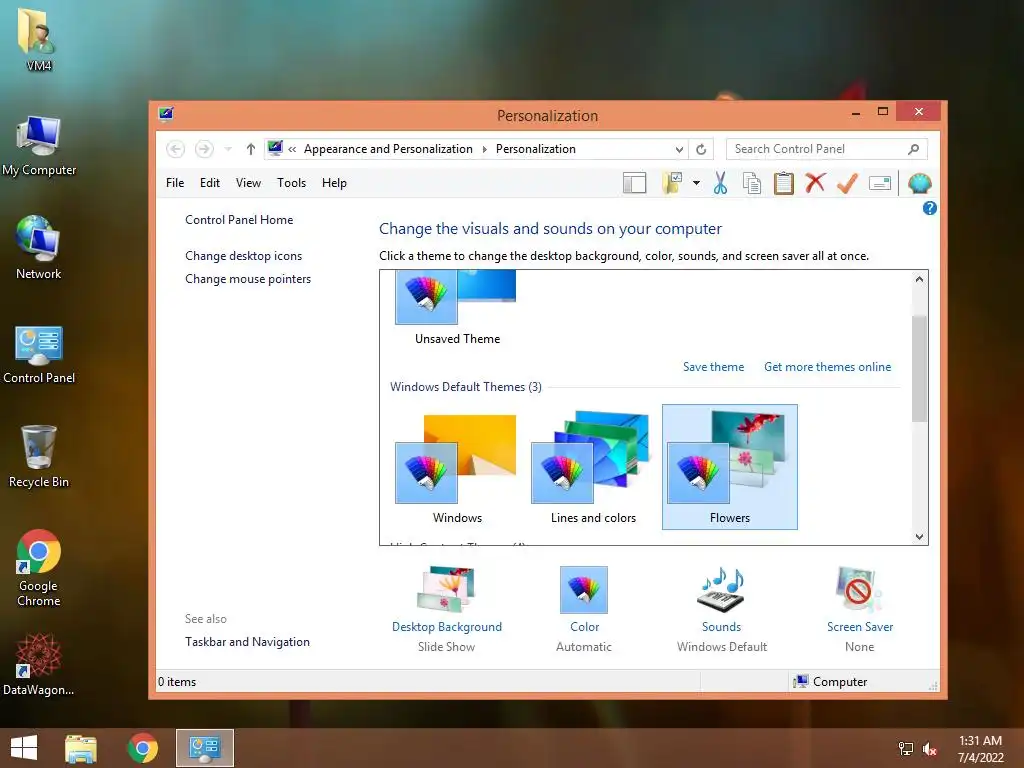This screenshot has height=768, width=1024.
Task: Click the VM4 desktop folder icon
Action: [39, 39]
